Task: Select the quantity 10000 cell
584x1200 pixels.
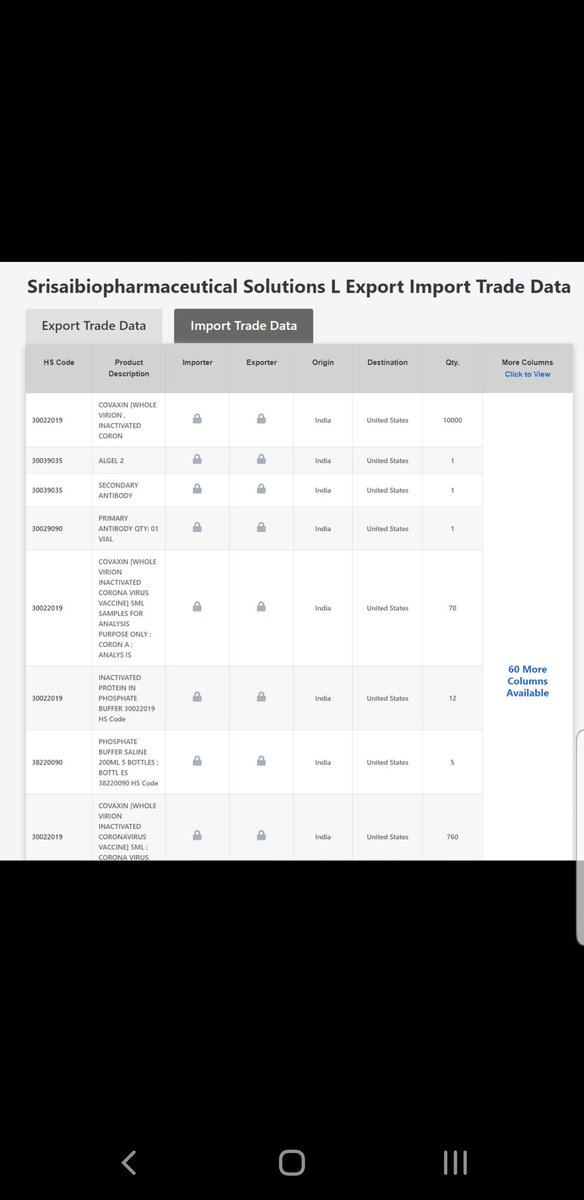Action: (x=452, y=420)
